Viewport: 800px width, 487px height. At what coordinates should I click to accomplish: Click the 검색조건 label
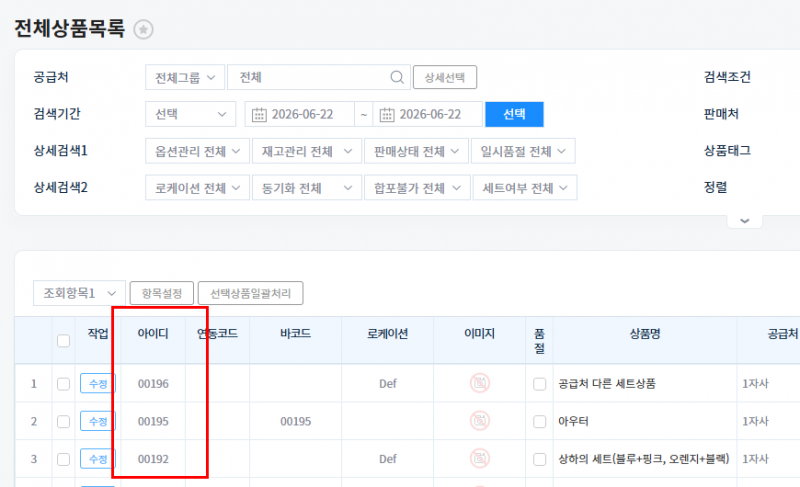[727, 77]
